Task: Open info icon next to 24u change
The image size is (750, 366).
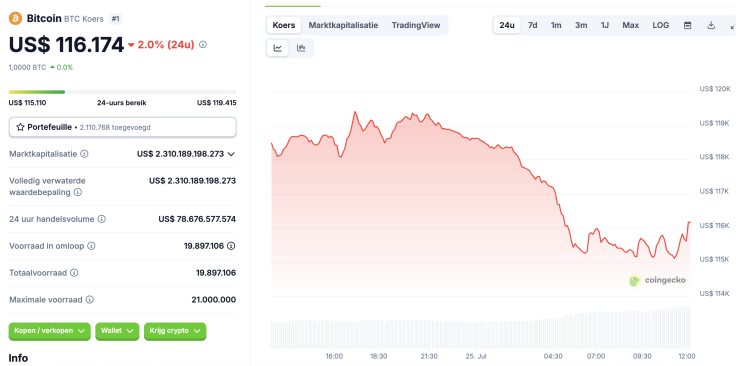Action: click(203, 44)
